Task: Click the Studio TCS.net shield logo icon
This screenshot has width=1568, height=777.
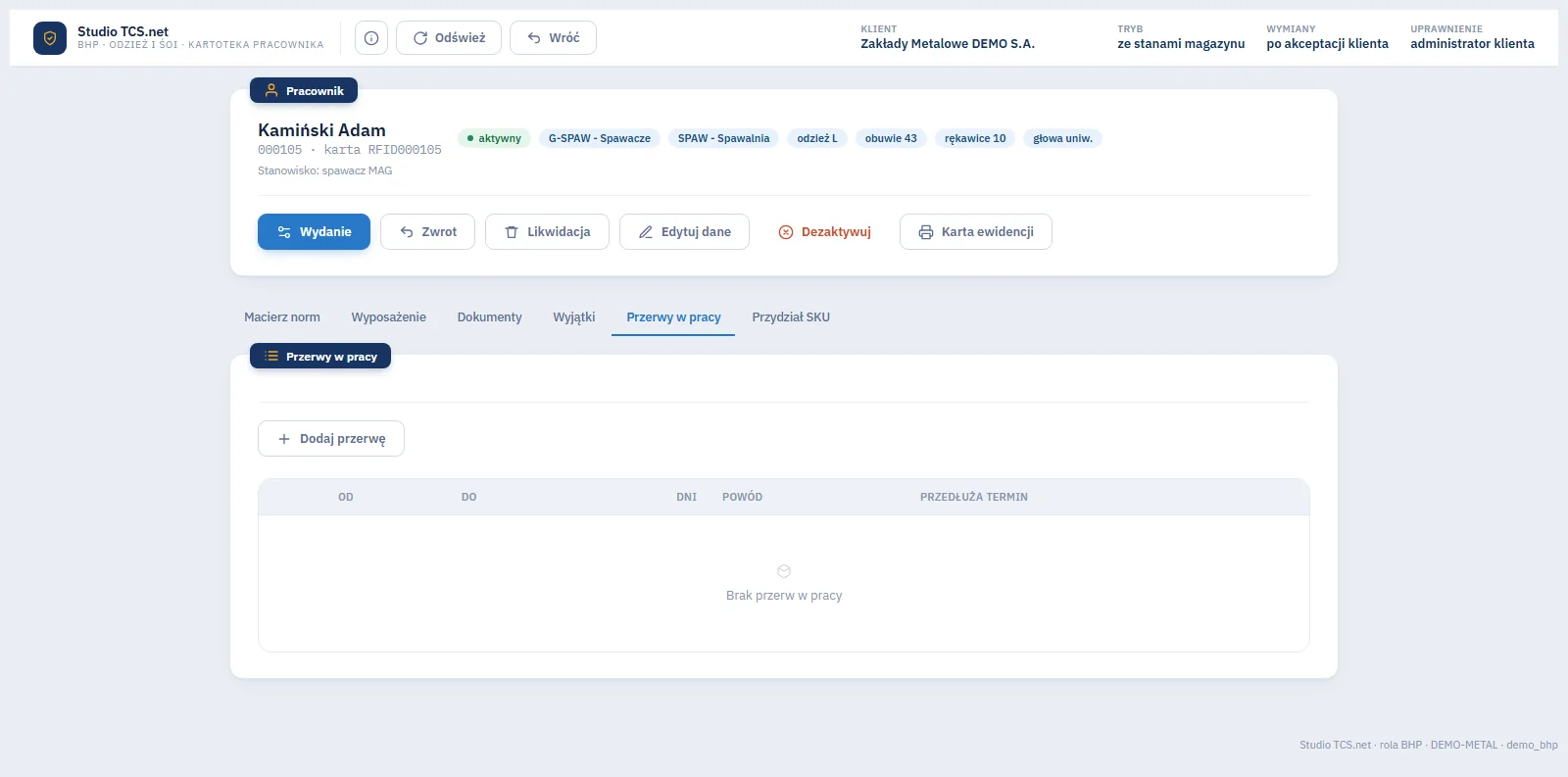Action: [x=50, y=38]
